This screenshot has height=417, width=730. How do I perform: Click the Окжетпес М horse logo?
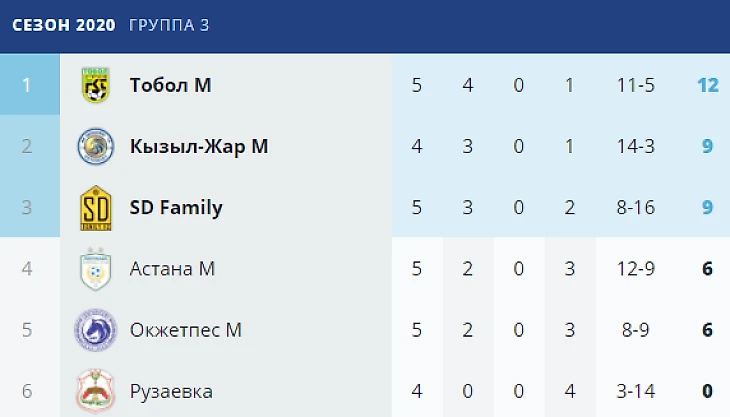click(x=96, y=330)
